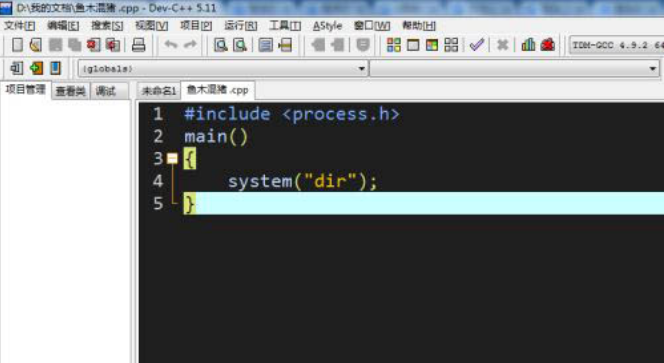Click the Print toolbar icon
This screenshot has width=664, height=363.
pyautogui.click(x=138, y=45)
